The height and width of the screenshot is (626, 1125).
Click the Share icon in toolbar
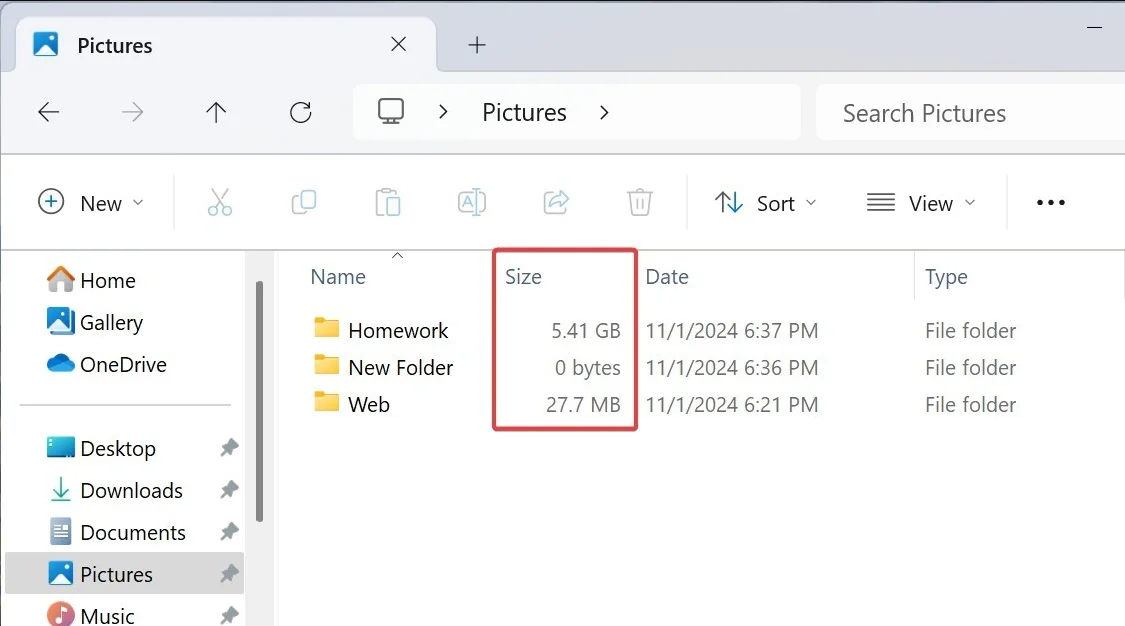(x=556, y=203)
